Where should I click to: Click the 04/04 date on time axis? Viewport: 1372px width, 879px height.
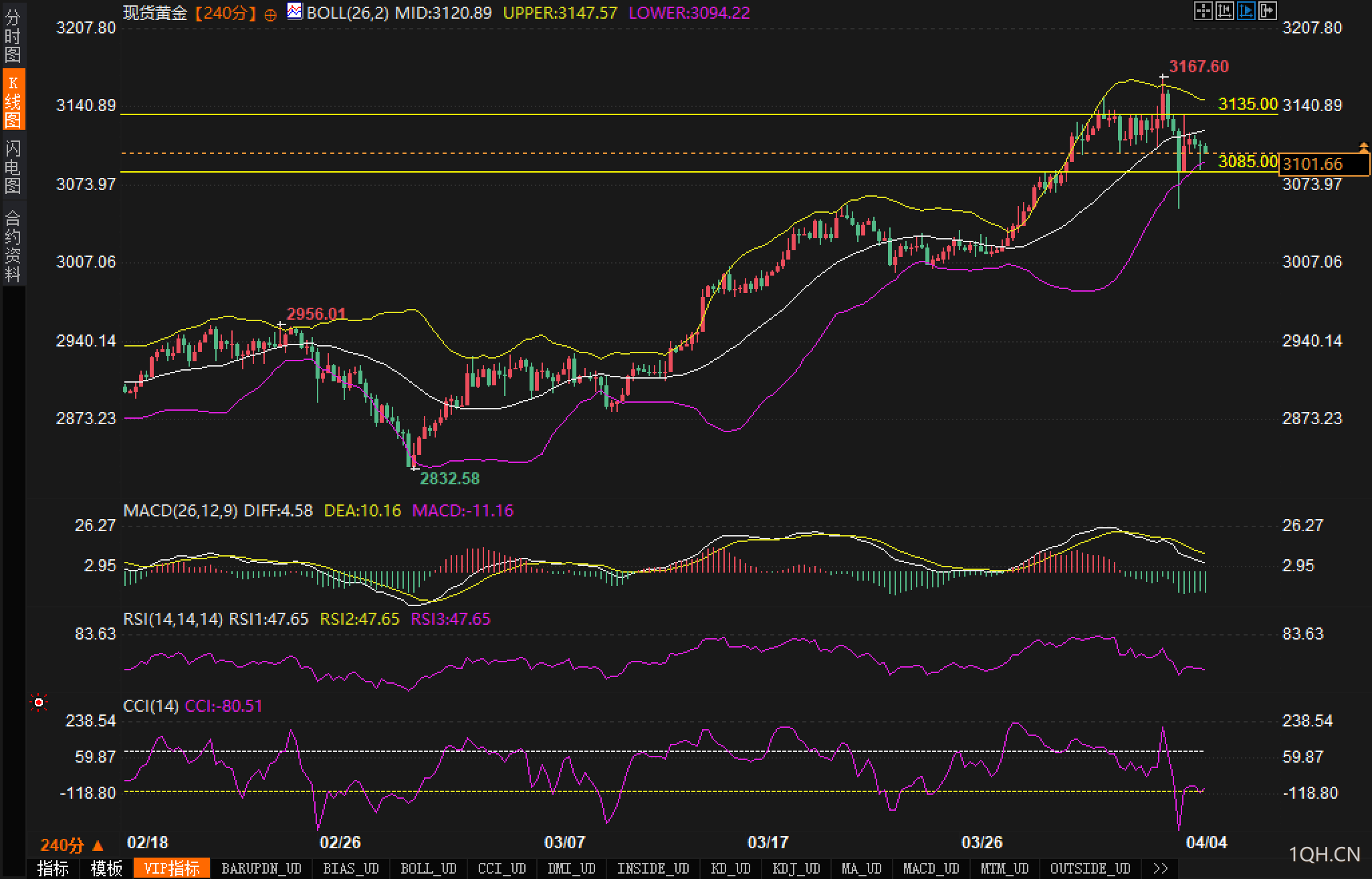[x=1206, y=842]
